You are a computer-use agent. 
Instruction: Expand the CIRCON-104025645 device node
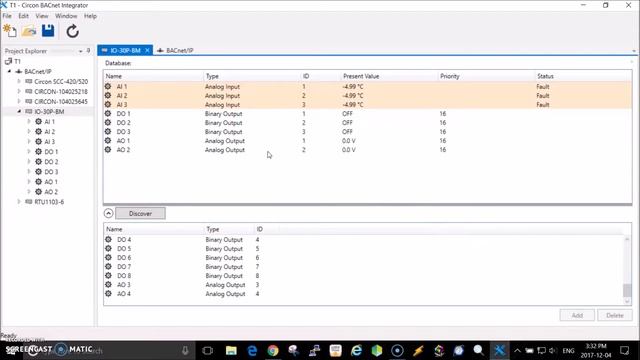(19, 101)
